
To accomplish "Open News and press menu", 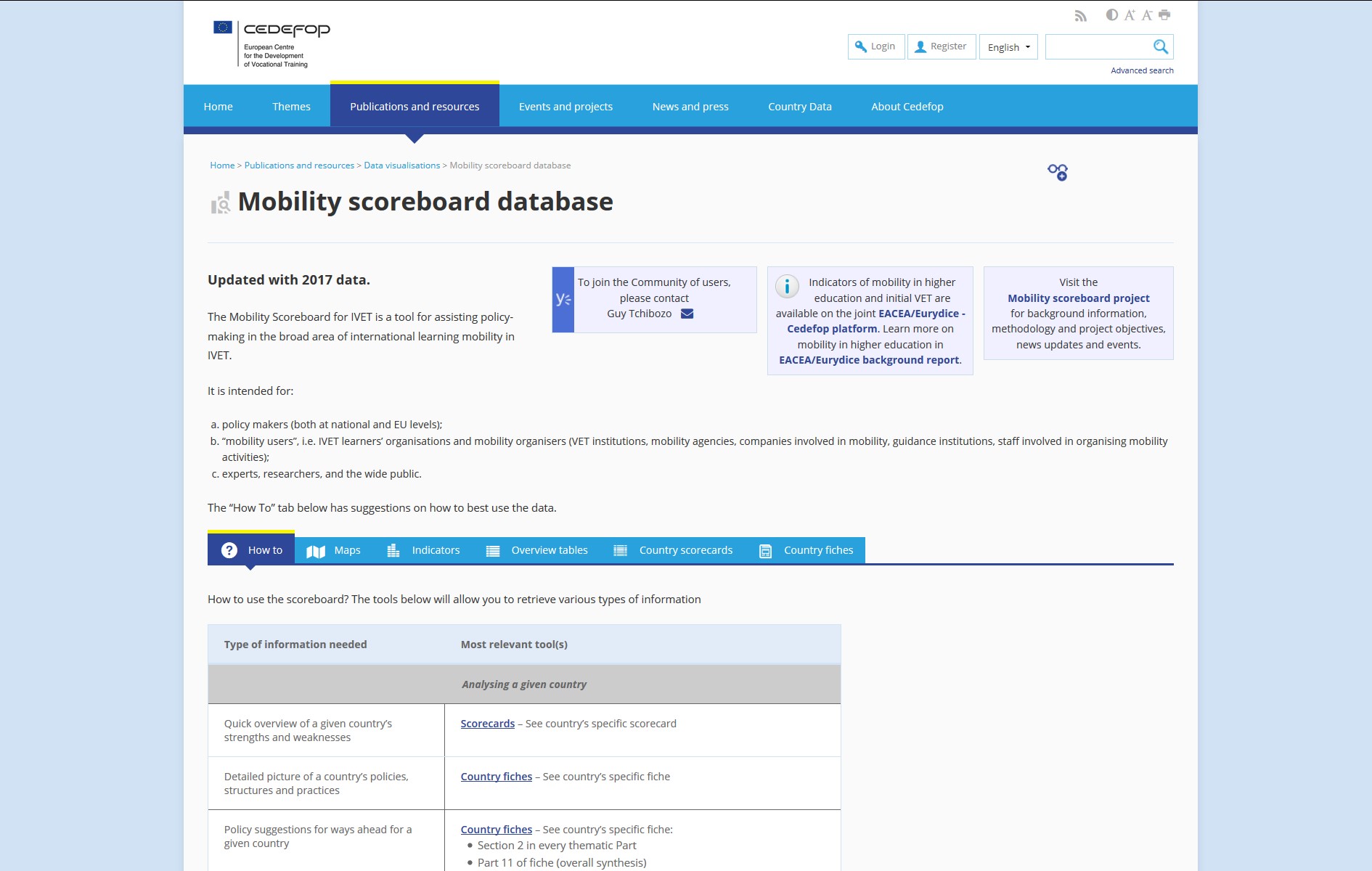I will point(690,106).
